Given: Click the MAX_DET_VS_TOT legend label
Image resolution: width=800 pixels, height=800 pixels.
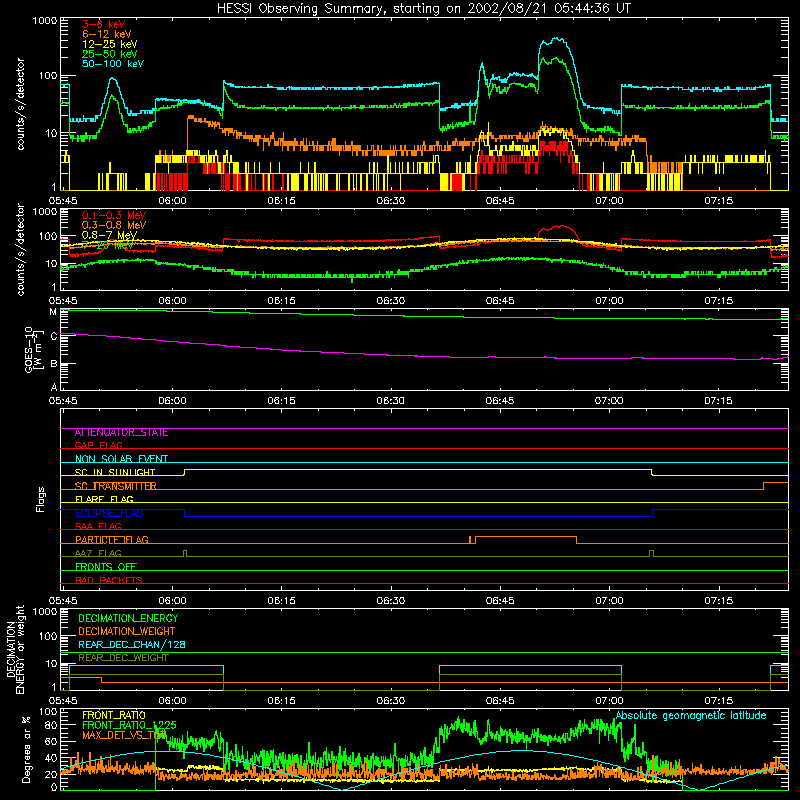Looking at the screenshot, I should coord(124,735).
